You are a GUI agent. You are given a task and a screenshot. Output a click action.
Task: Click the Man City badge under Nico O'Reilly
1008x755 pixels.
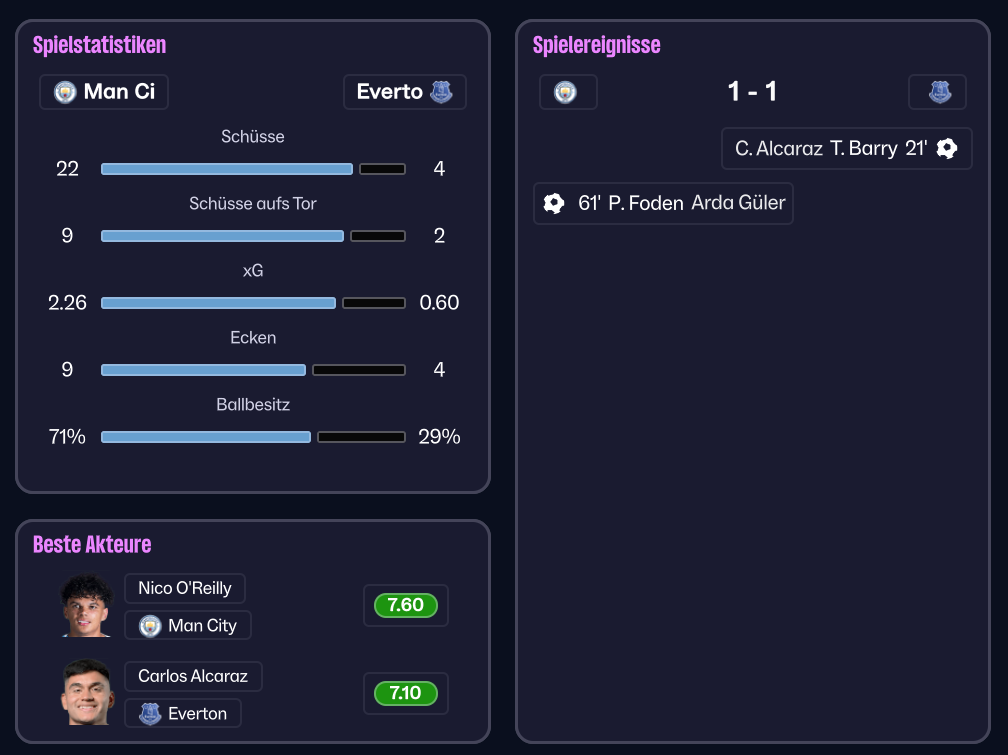(150, 626)
